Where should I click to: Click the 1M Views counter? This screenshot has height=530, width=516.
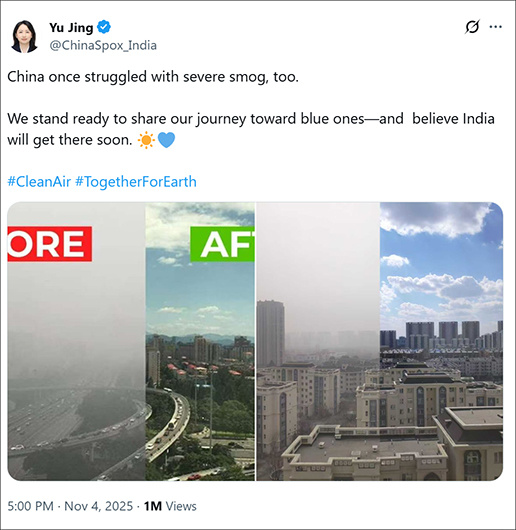coord(170,506)
